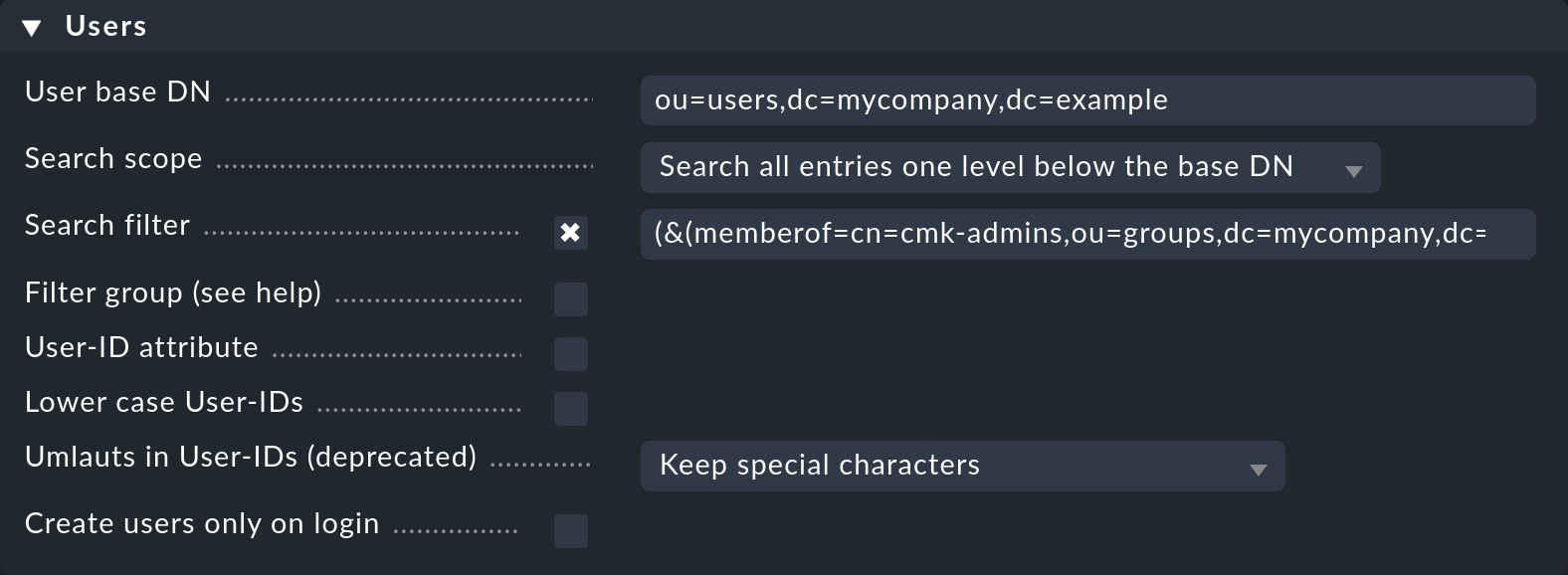Open the Umlauts in User-IDs dropdown

pyautogui.click(x=963, y=466)
